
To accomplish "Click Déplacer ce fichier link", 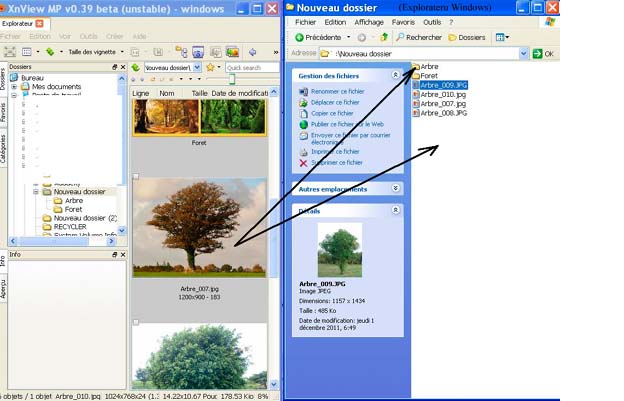I will point(335,102).
